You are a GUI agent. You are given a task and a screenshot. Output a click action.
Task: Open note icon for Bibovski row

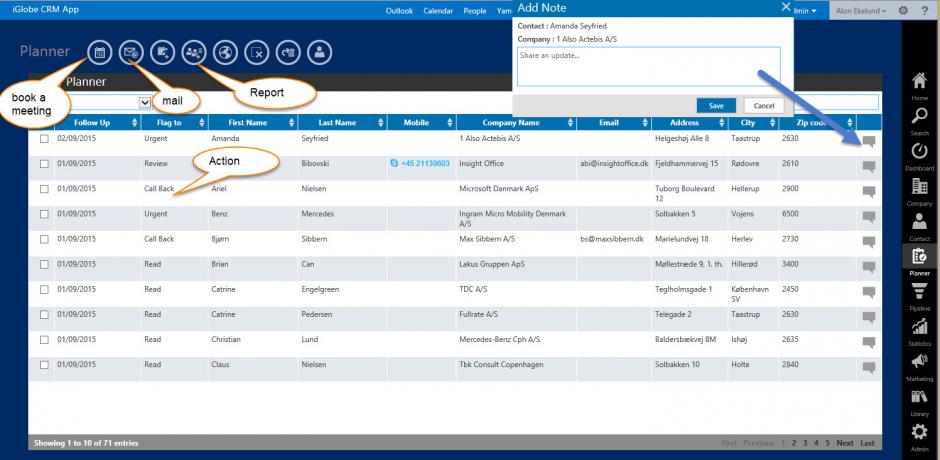(869, 167)
